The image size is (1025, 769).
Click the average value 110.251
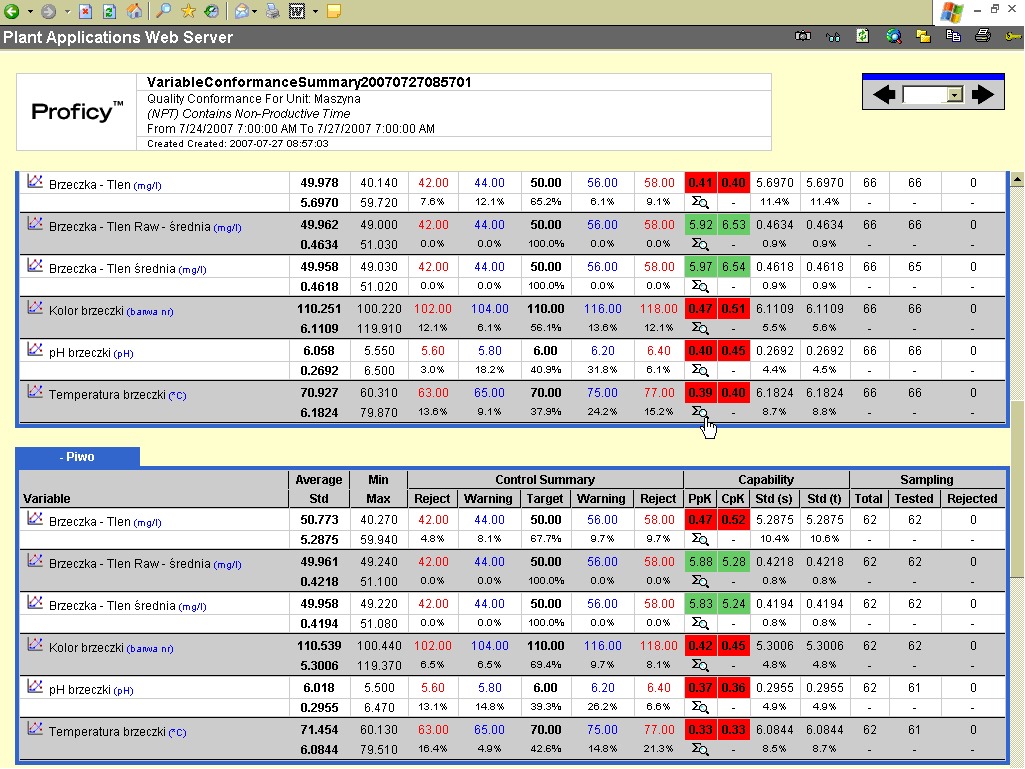click(318, 309)
